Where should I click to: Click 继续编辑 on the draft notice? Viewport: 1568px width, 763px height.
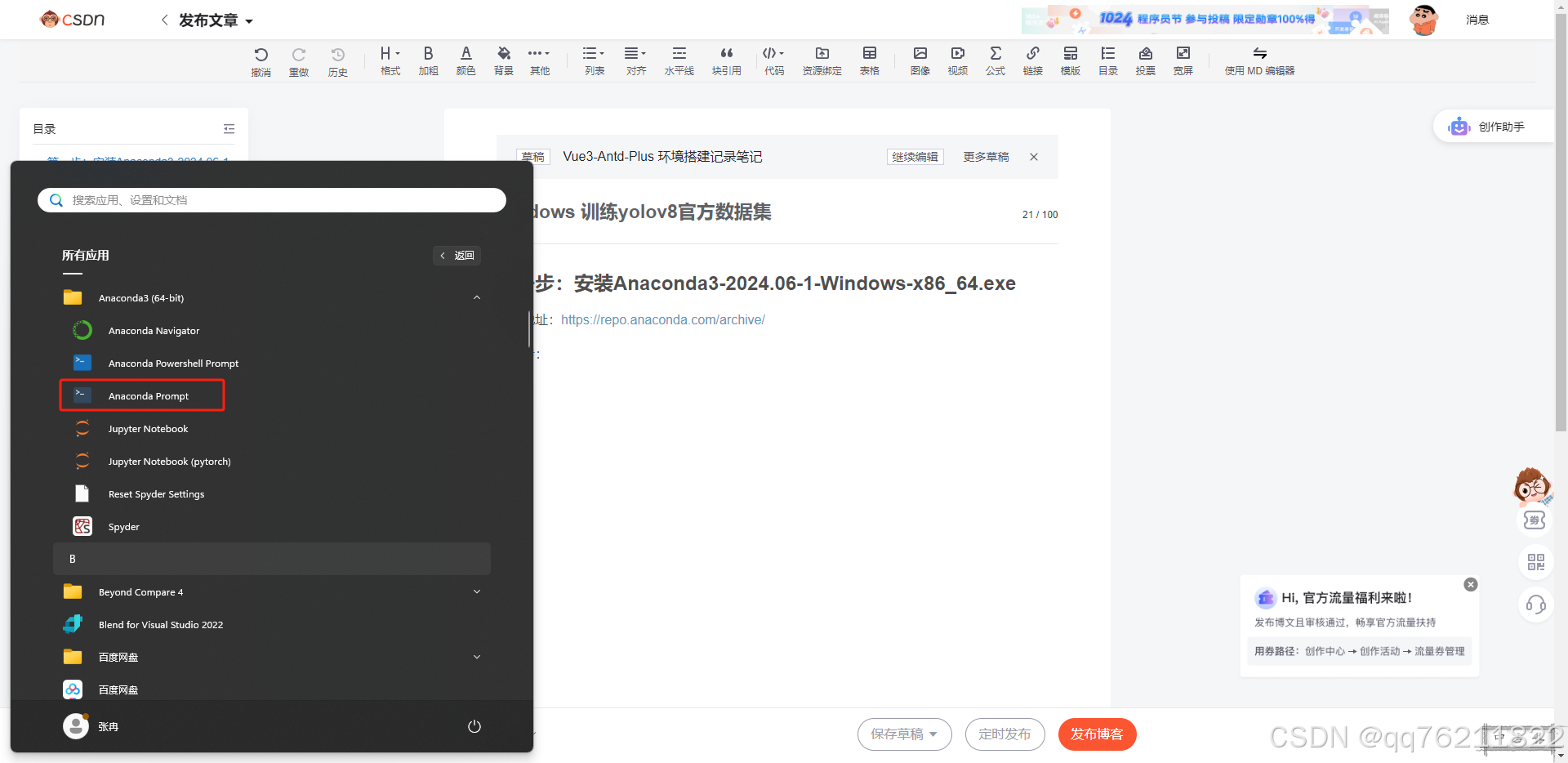915,157
